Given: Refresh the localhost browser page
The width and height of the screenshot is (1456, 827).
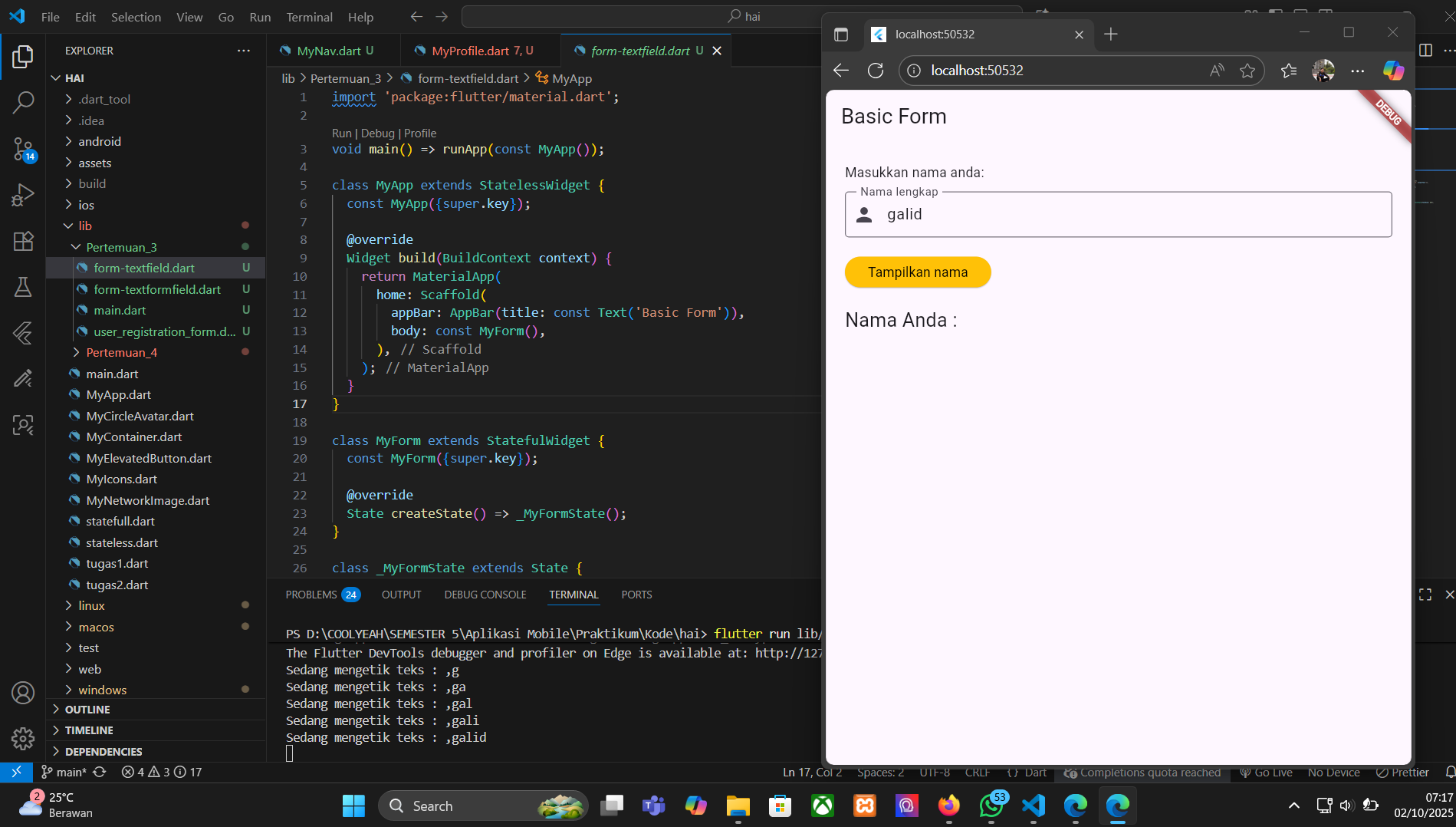Looking at the screenshot, I should click(x=875, y=71).
